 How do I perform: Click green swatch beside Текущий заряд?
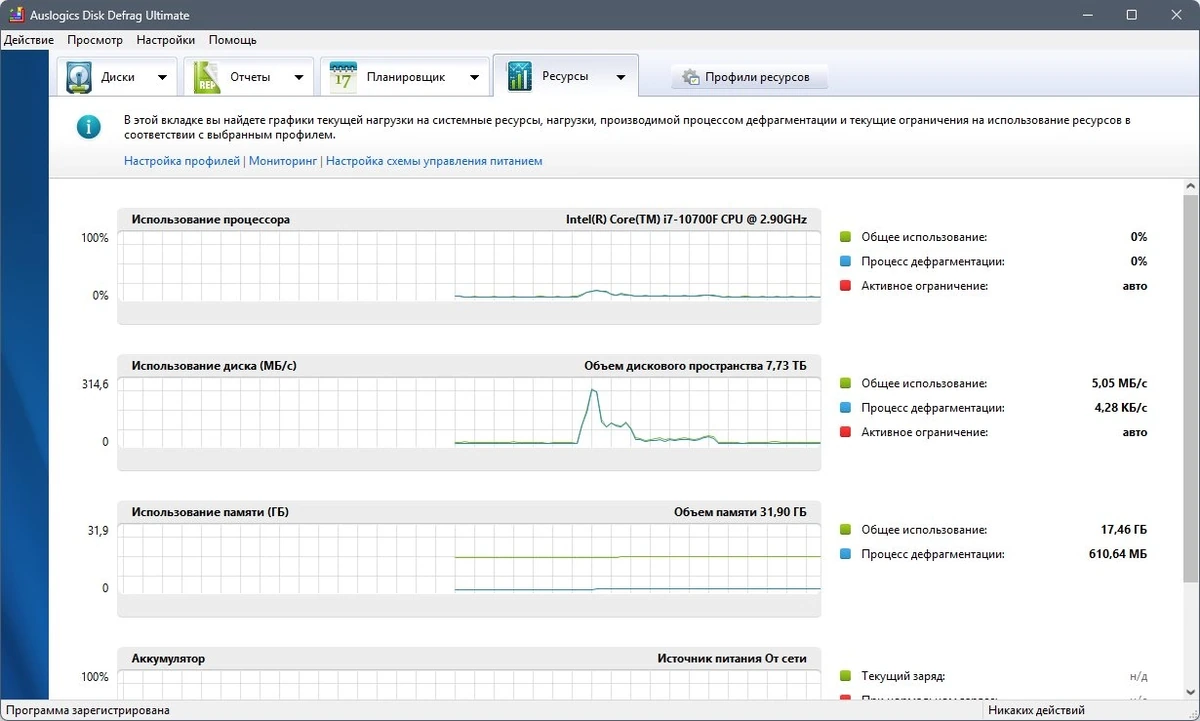coord(845,676)
